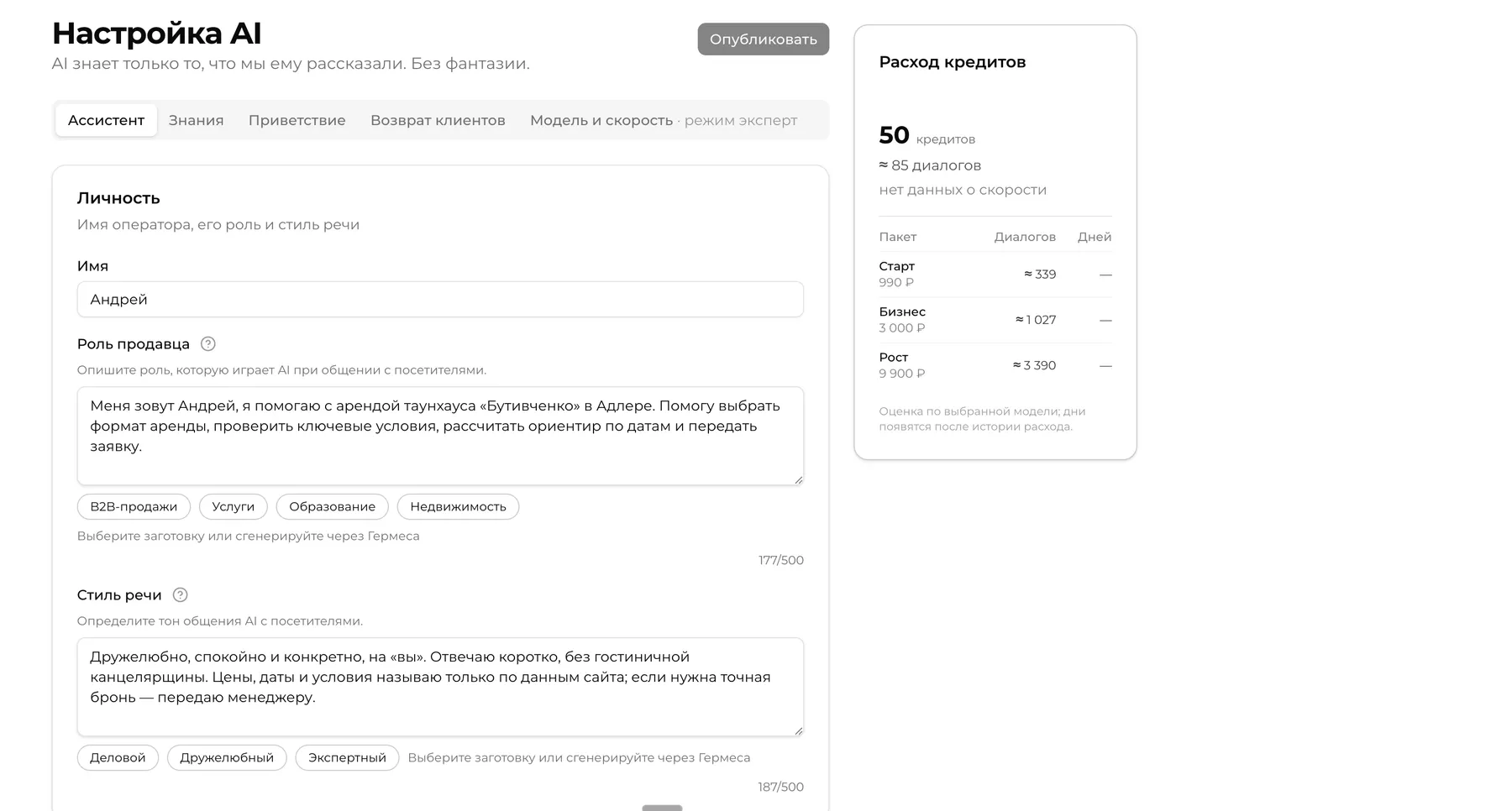Apply the Недвижимость role template
This screenshot has height=811, width=1512.
(458, 507)
